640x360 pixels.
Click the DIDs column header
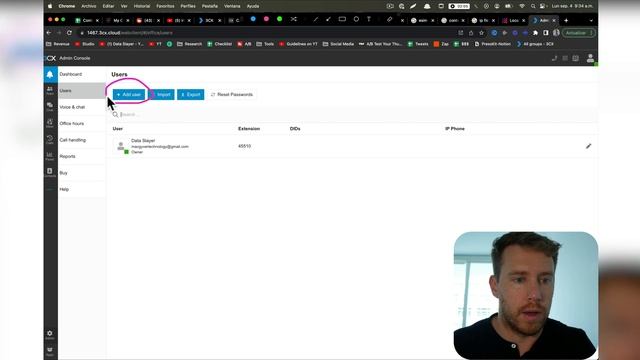pos(295,129)
